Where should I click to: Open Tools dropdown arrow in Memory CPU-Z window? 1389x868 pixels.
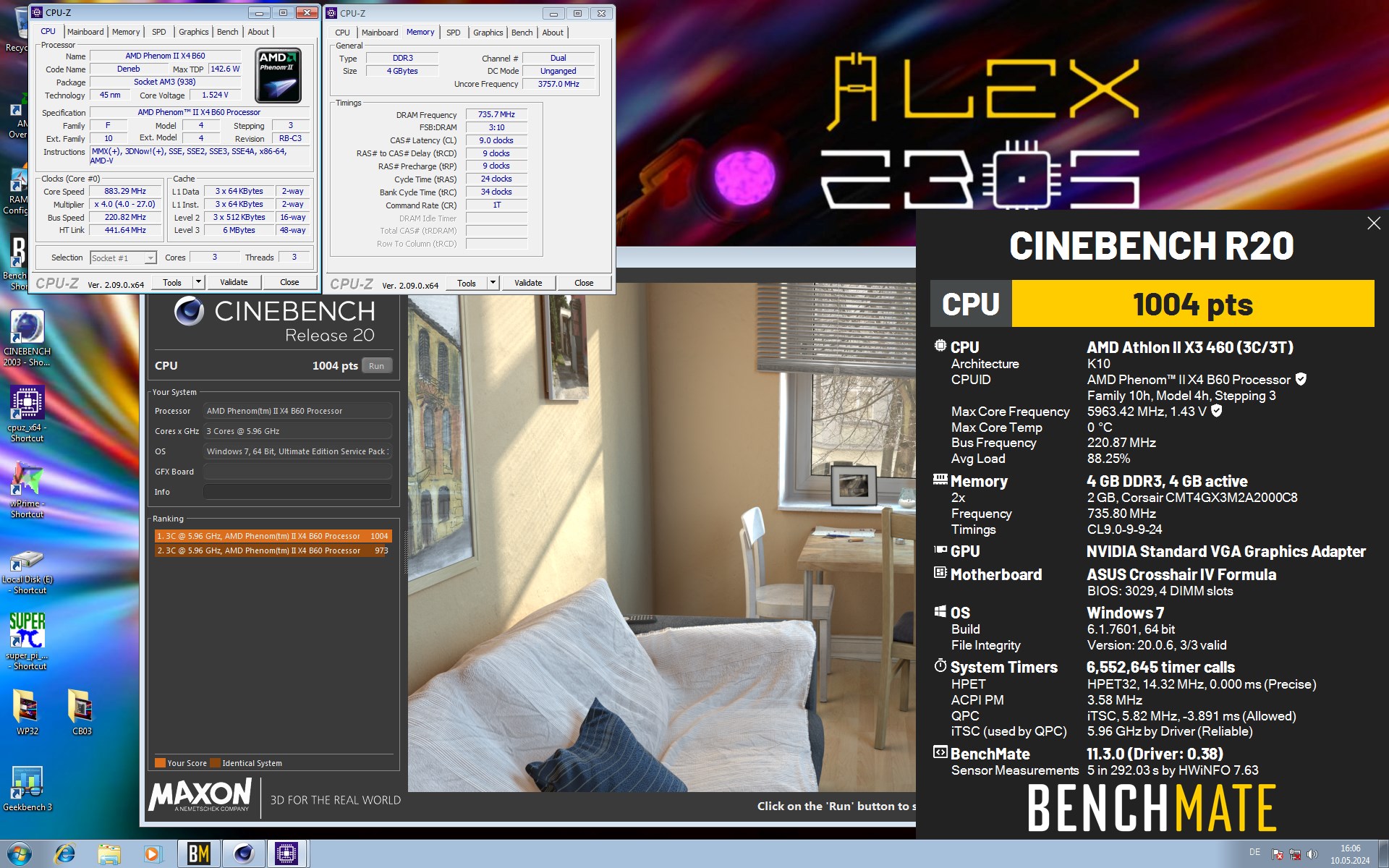[x=493, y=283]
